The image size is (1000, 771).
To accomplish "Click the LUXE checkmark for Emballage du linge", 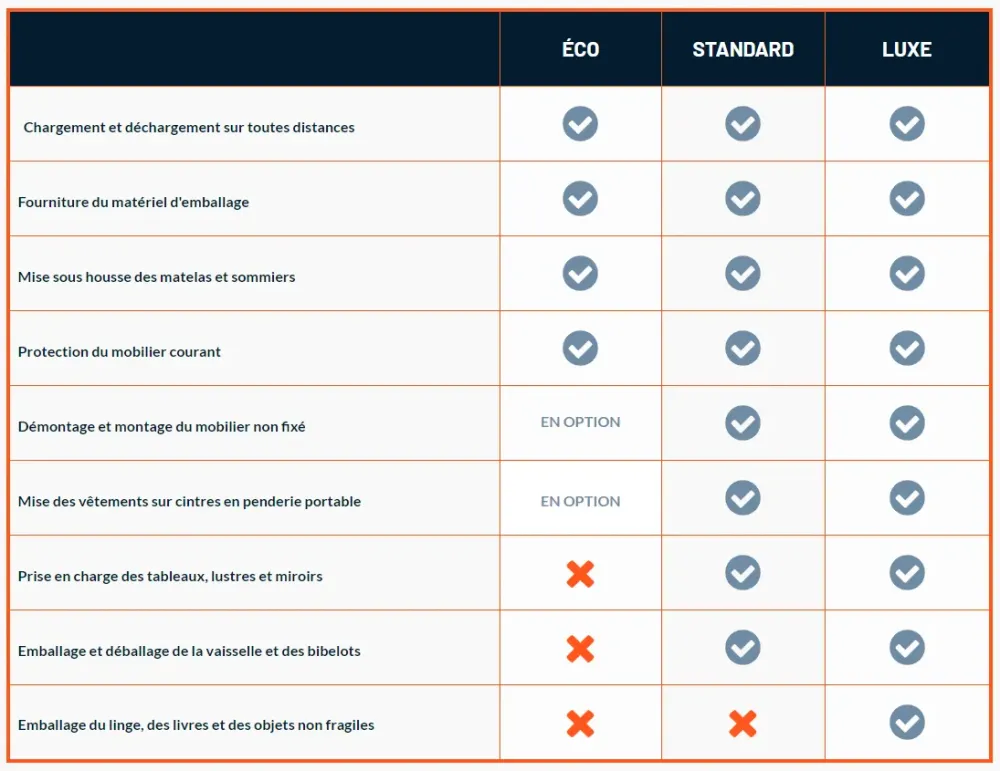I will (x=907, y=722).
